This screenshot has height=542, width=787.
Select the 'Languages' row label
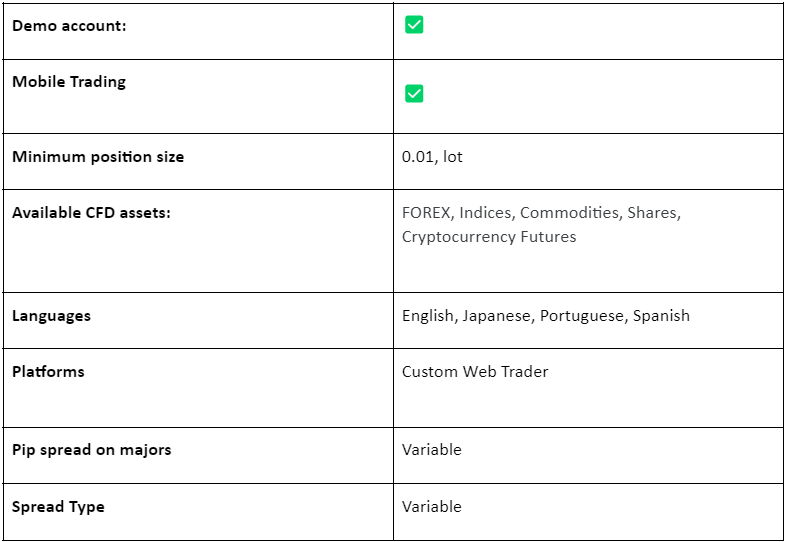click(51, 316)
